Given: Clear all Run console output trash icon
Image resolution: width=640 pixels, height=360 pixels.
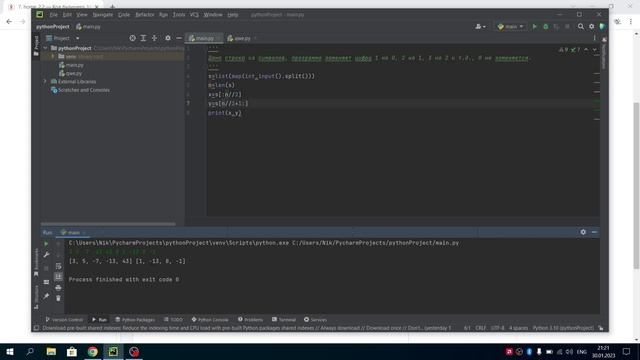Looking at the screenshot, I should [58, 298].
